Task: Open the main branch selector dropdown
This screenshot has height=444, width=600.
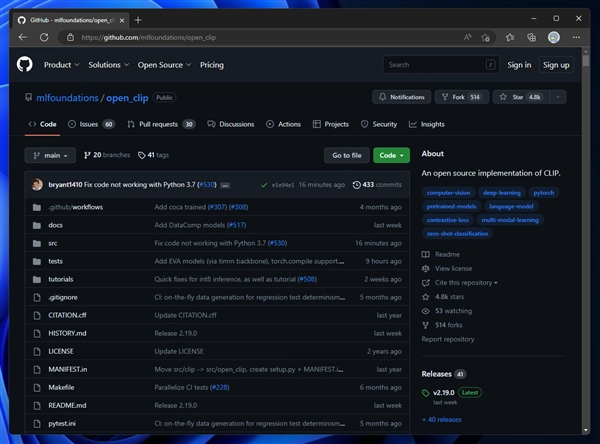Action: pyautogui.click(x=50, y=155)
